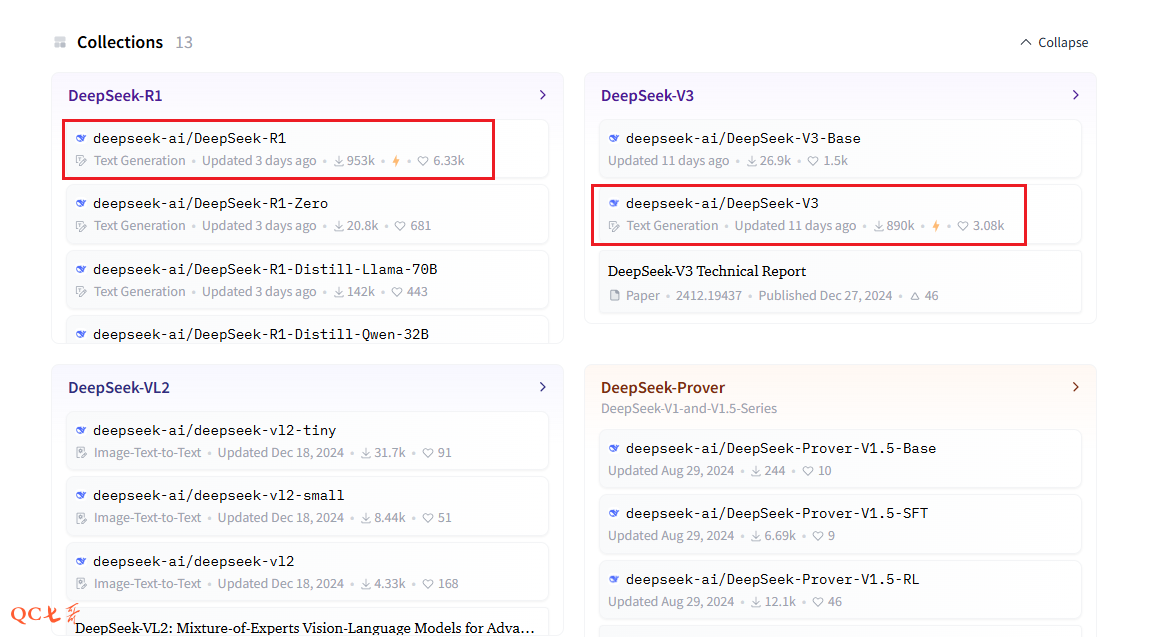Click the lightning bolt icon on DeepSeek-R1
This screenshot has width=1168, height=637.
tap(396, 161)
